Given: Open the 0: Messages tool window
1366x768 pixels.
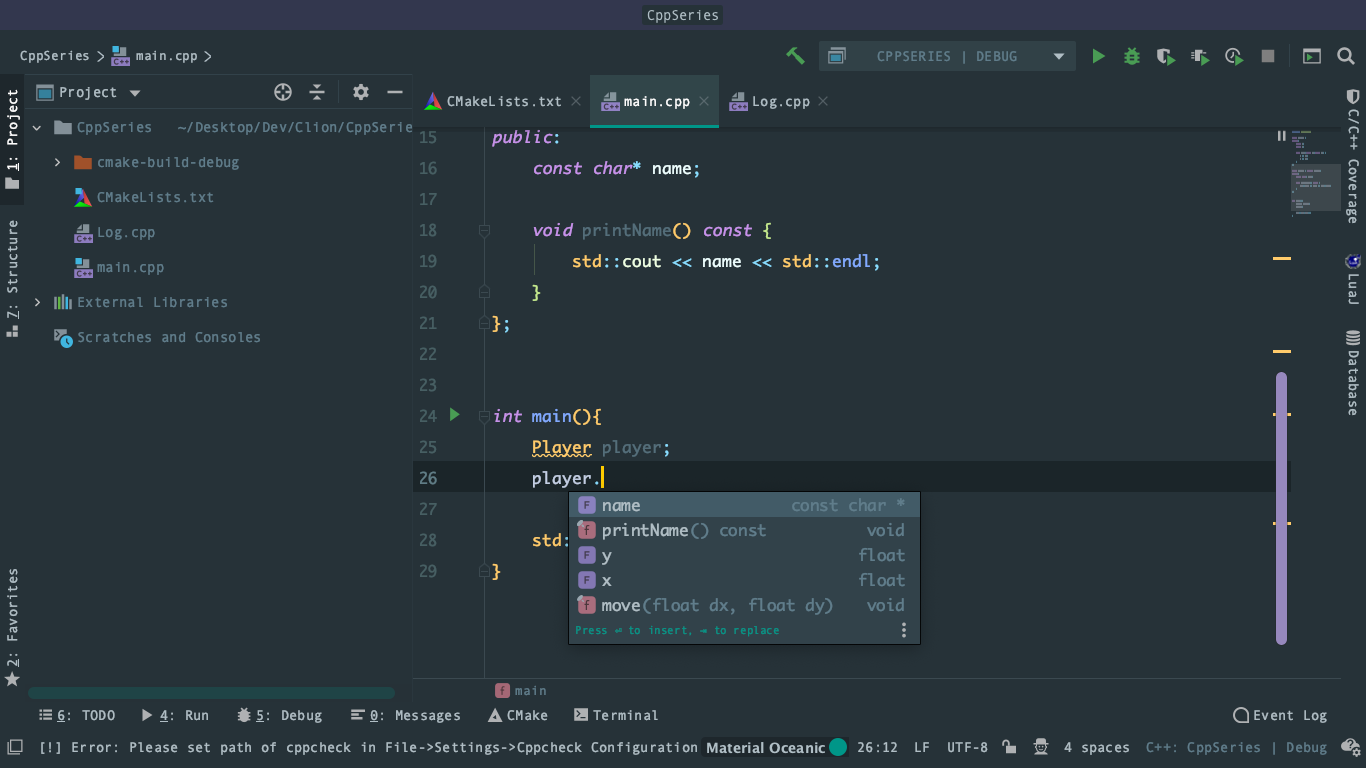Looking at the screenshot, I should pos(406,715).
